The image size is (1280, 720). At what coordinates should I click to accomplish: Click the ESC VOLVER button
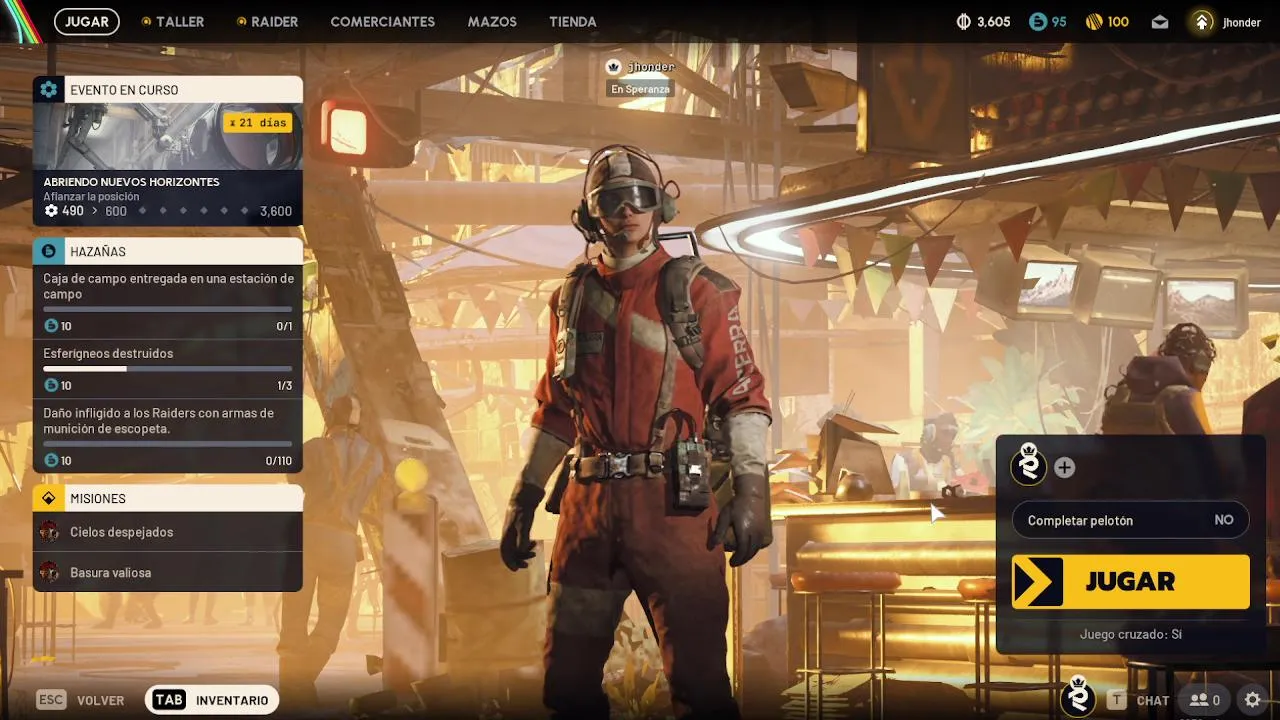coord(81,700)
